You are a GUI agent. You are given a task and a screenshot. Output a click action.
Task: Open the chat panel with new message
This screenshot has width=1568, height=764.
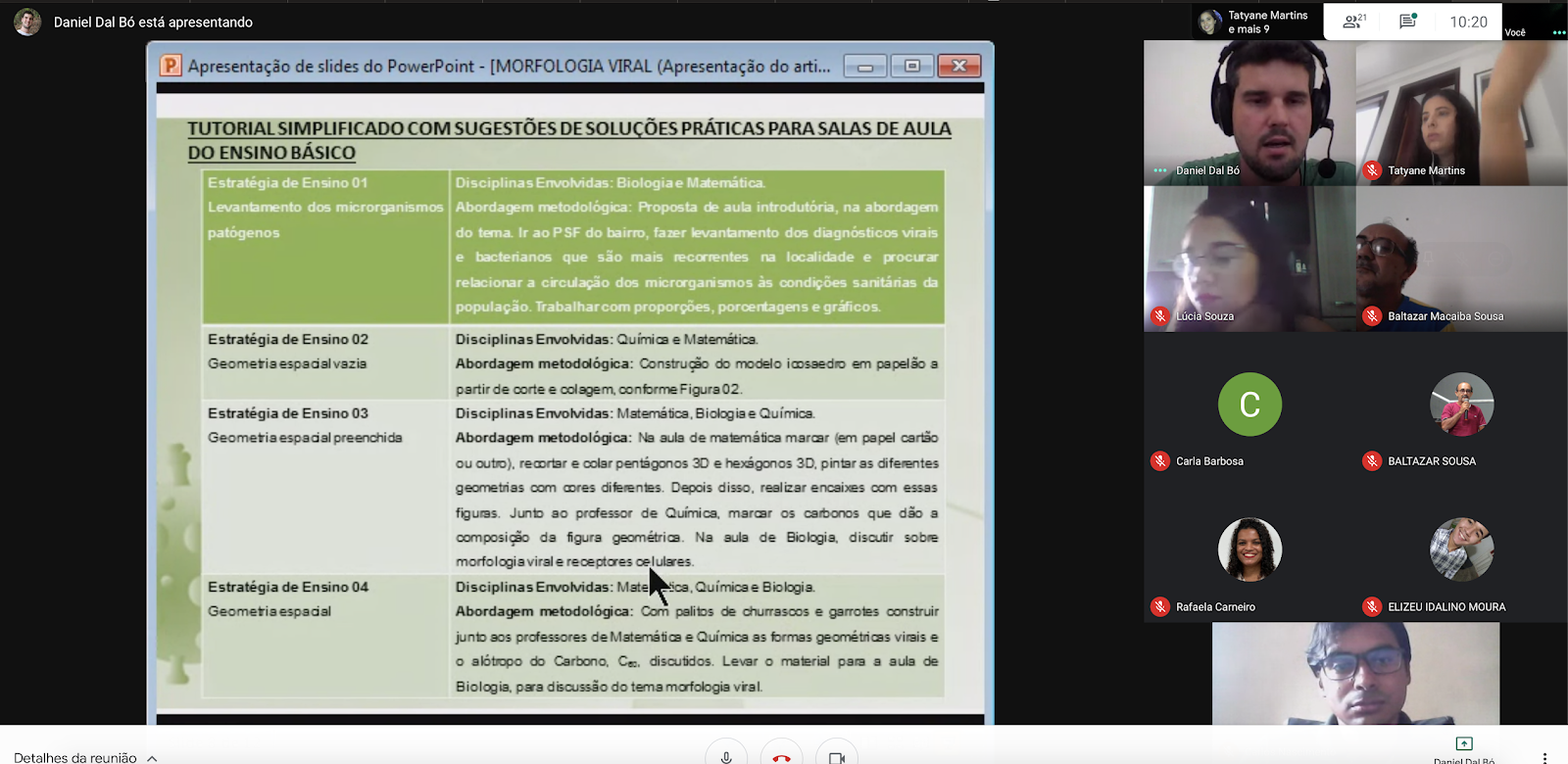coord(1408,22)
